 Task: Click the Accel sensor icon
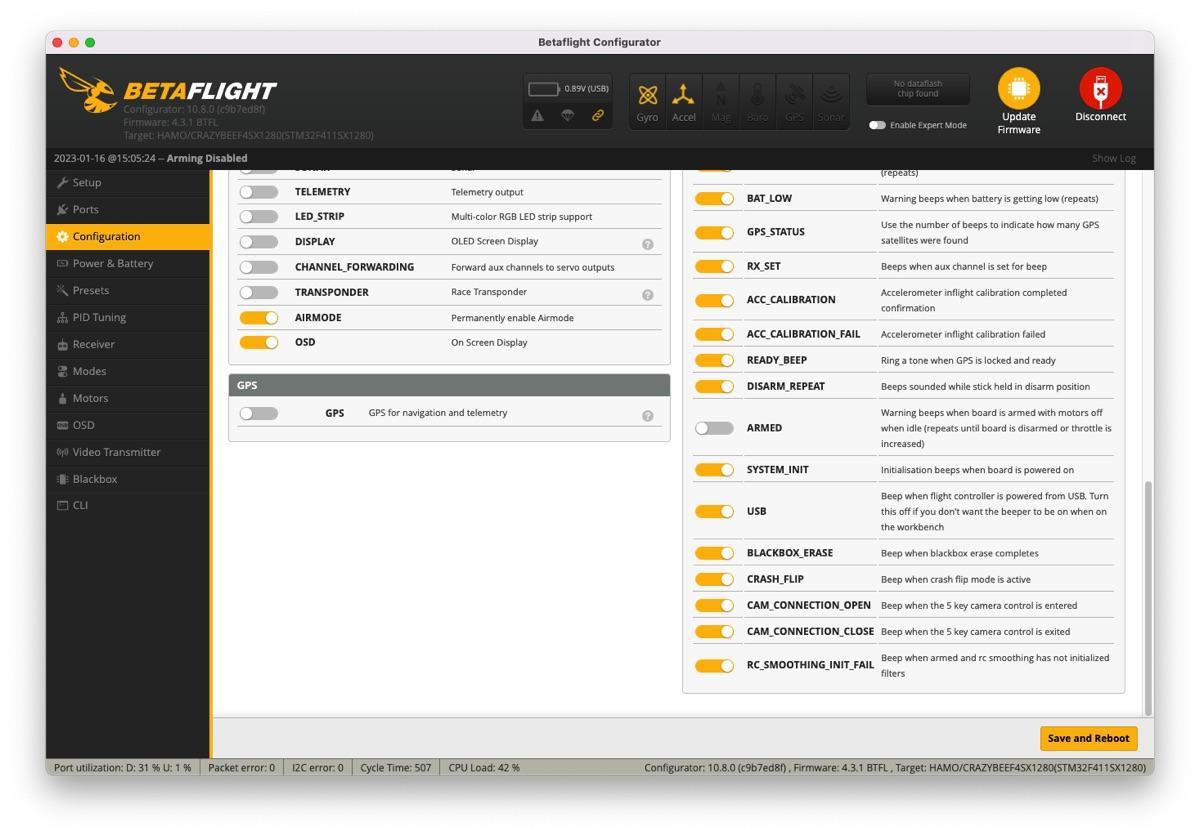pyautogui.click(x=683, y=101)
